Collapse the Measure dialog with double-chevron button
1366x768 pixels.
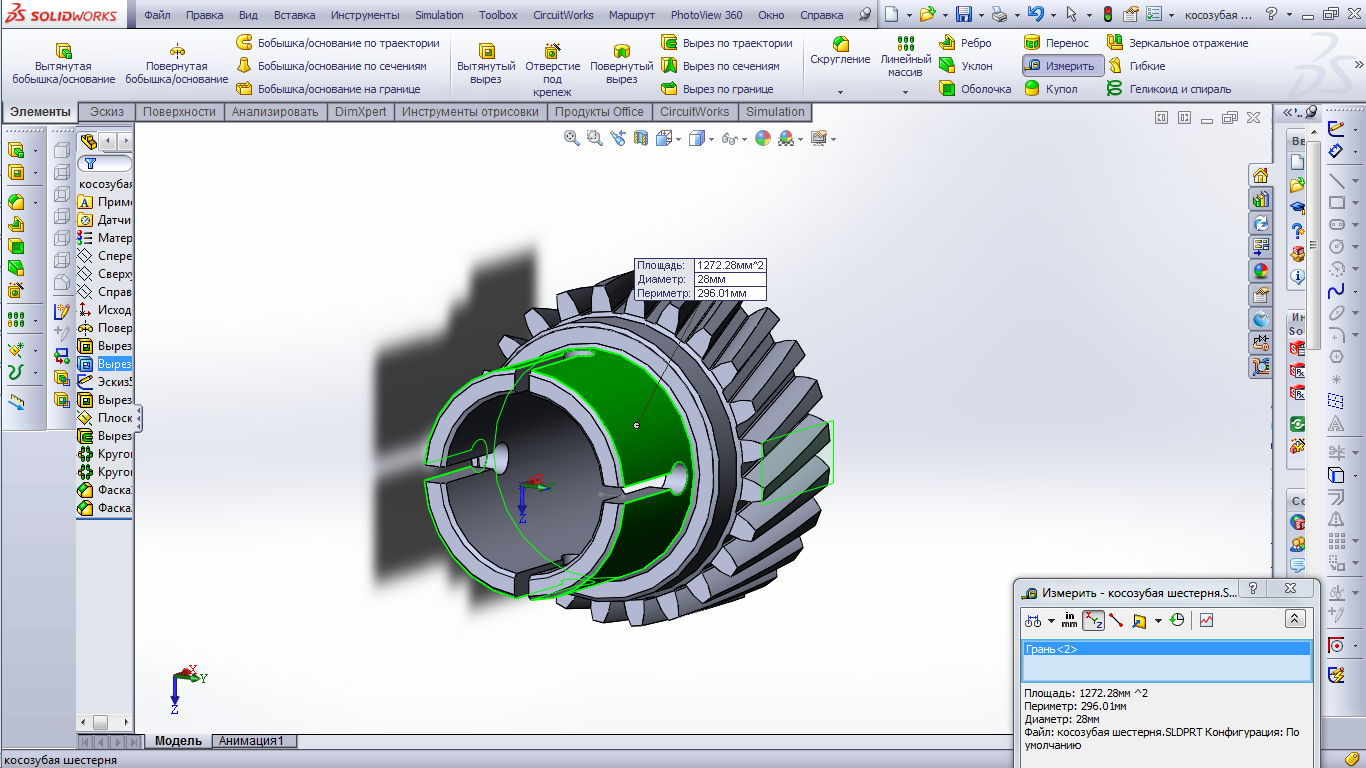click(x=1295, y=620)
